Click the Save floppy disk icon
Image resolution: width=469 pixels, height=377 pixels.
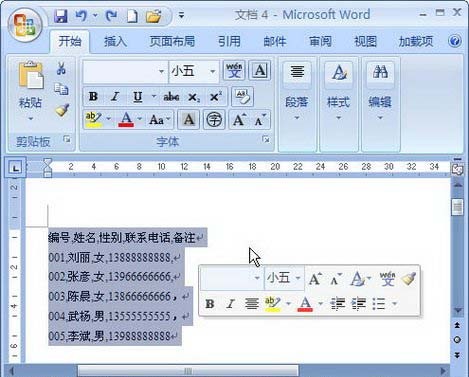point(61,16)
